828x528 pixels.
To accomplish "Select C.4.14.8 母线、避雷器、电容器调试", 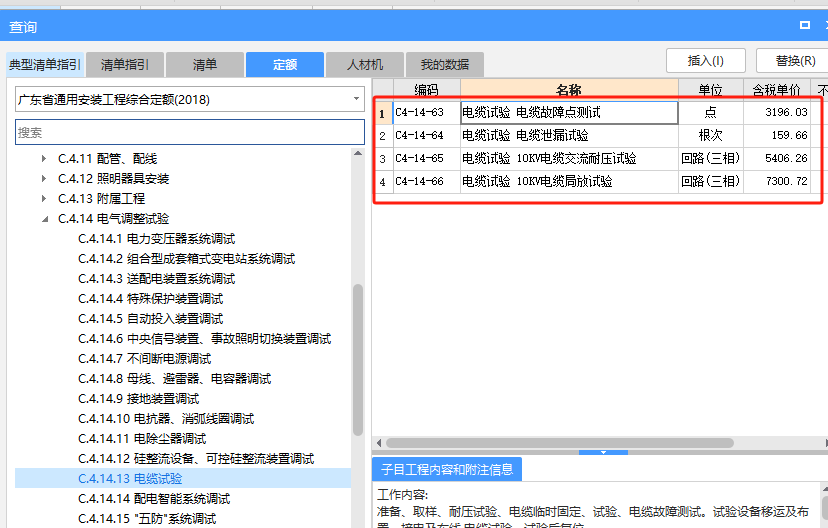I will tap(174, 379).
